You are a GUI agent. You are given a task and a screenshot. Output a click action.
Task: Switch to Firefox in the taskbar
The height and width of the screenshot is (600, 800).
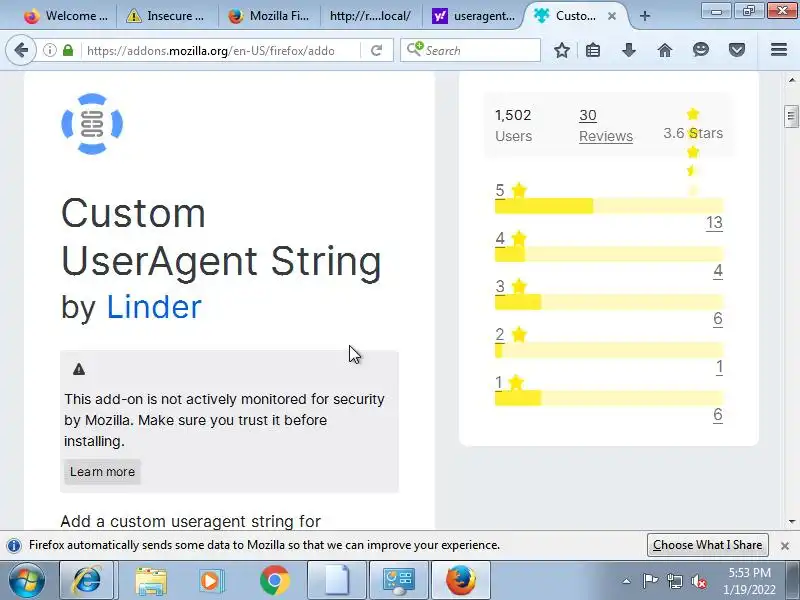click(x=461, y=581)
